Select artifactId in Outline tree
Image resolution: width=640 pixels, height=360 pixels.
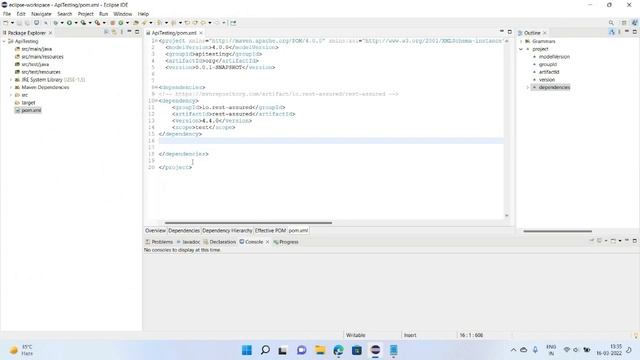(549, 72)
